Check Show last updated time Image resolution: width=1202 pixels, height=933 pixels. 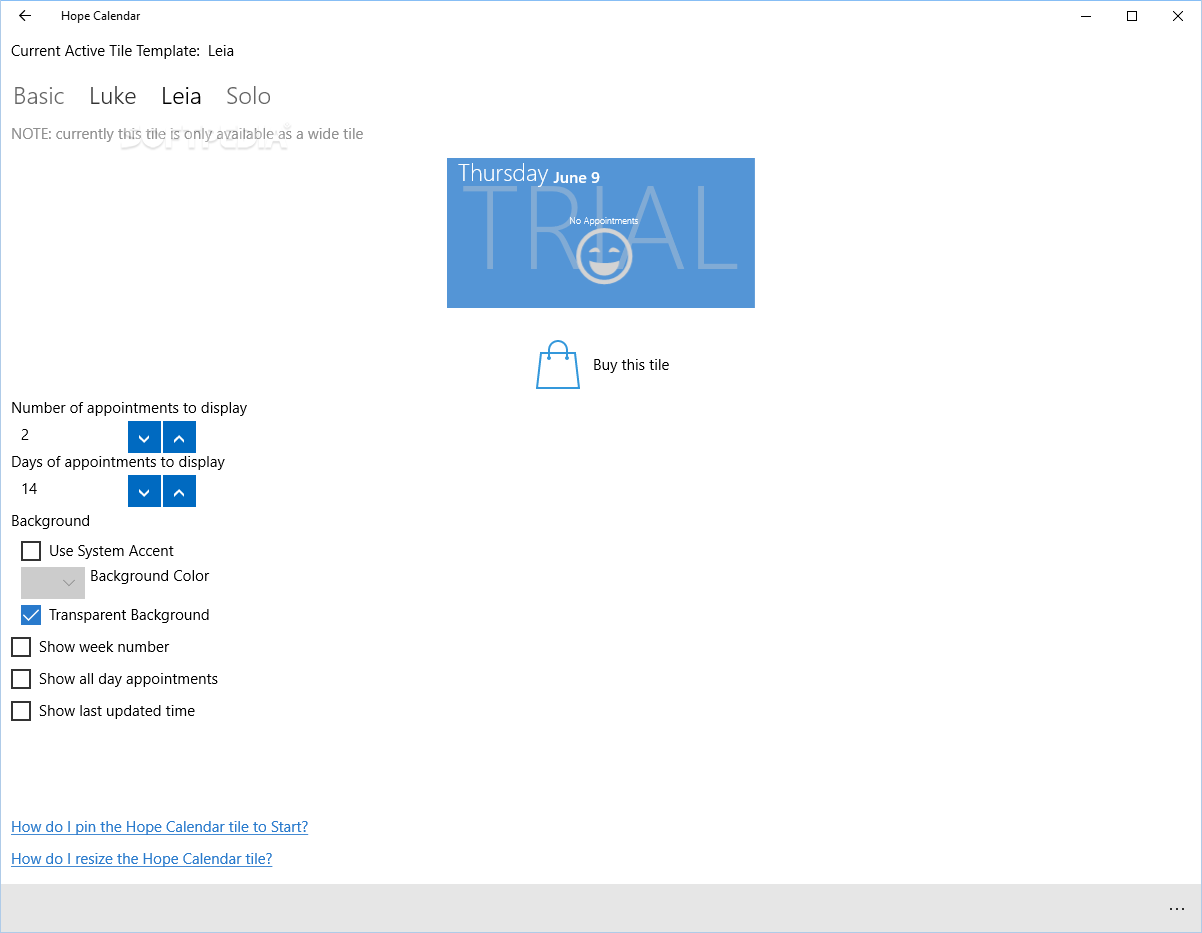[21, 711]
